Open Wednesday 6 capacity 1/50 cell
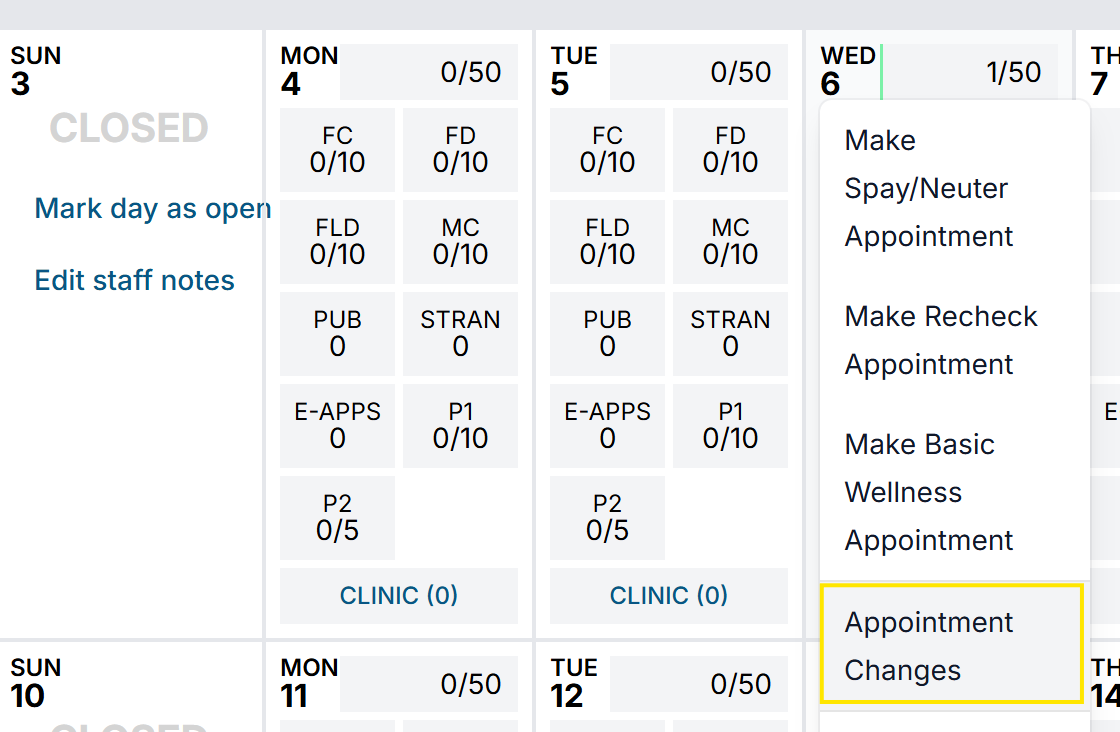Viewport: 1120px width, 732px height. click(x=969, y=72)
